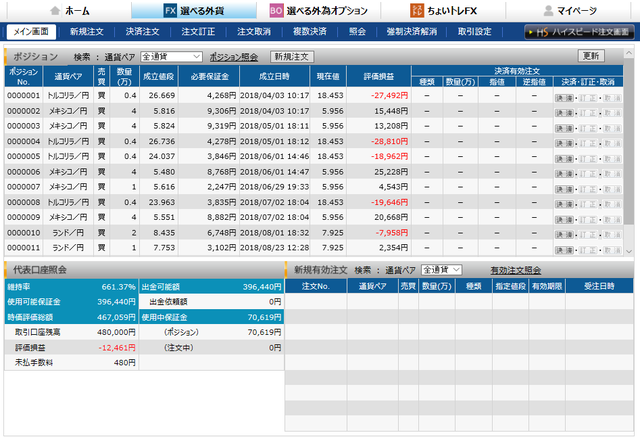Click 決済 button for position 0000002
This screenshot has height=437, width=640.
[564, 113]
